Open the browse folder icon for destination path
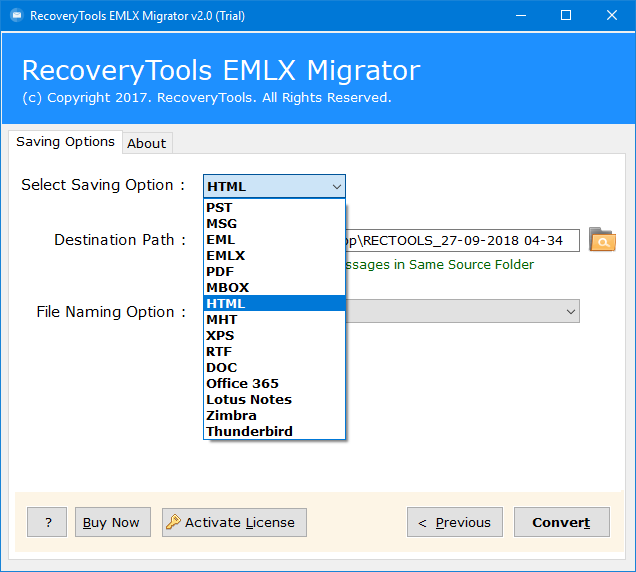636x572 pixels. click(x=602, y=239)
